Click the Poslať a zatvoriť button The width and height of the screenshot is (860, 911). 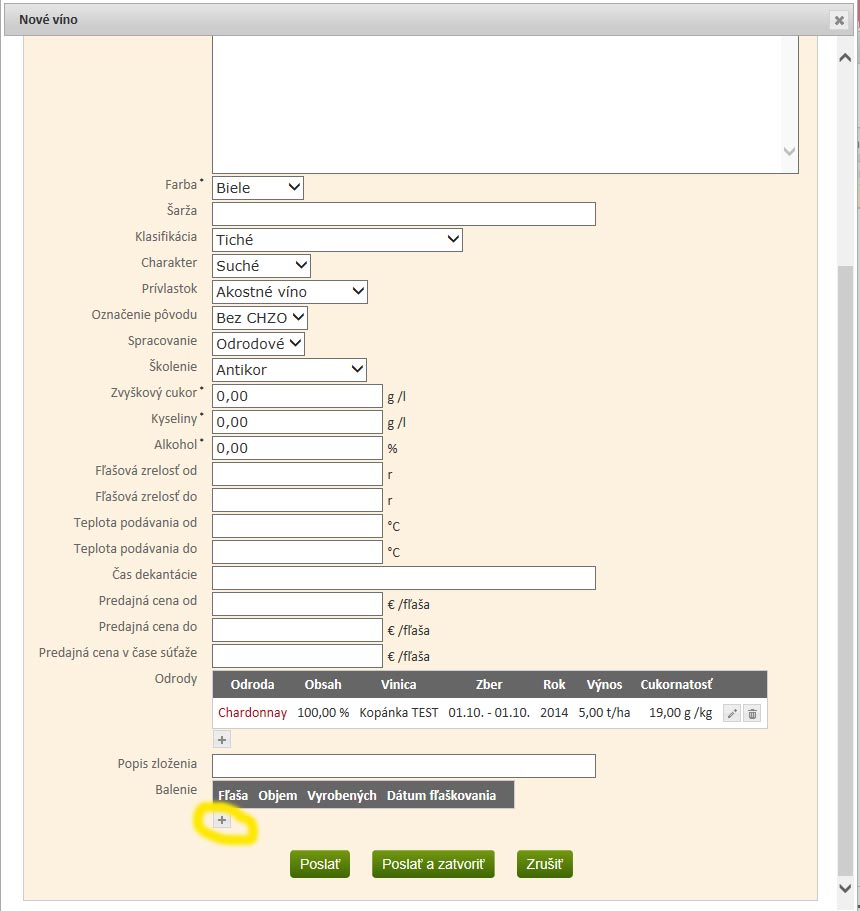[433, 864]
